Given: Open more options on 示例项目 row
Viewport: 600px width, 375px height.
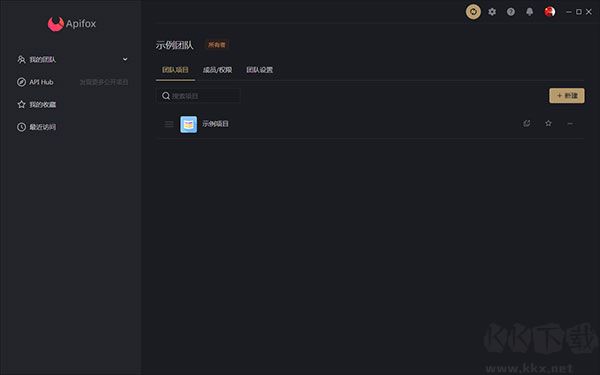Looking at the screenshot, I should pos(570,124).
